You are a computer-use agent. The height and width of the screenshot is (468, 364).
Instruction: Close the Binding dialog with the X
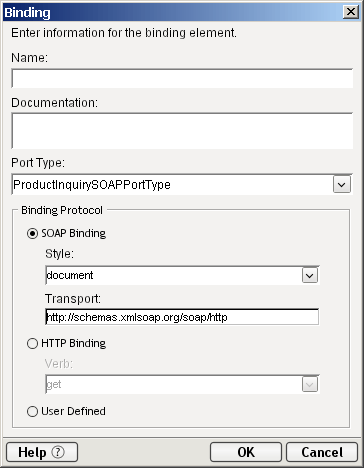(351, 12)
